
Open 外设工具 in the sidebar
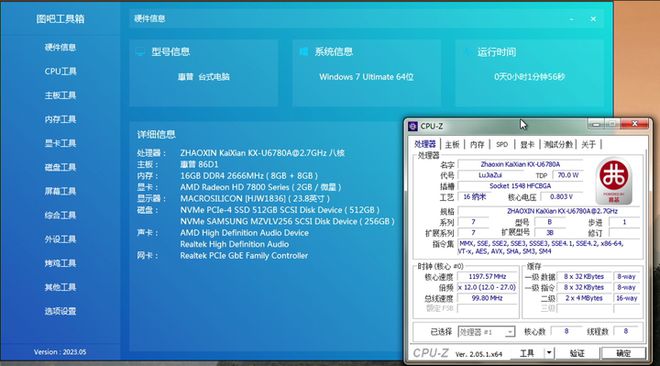tap(60, 239)
